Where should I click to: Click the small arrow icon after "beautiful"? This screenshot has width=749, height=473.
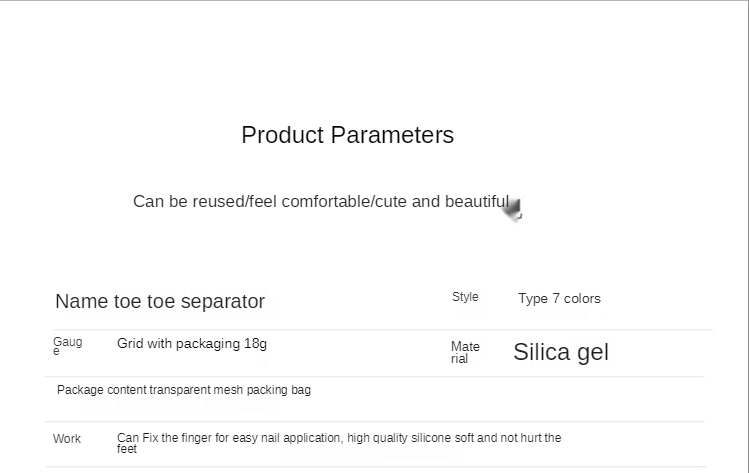click(514, 209)
